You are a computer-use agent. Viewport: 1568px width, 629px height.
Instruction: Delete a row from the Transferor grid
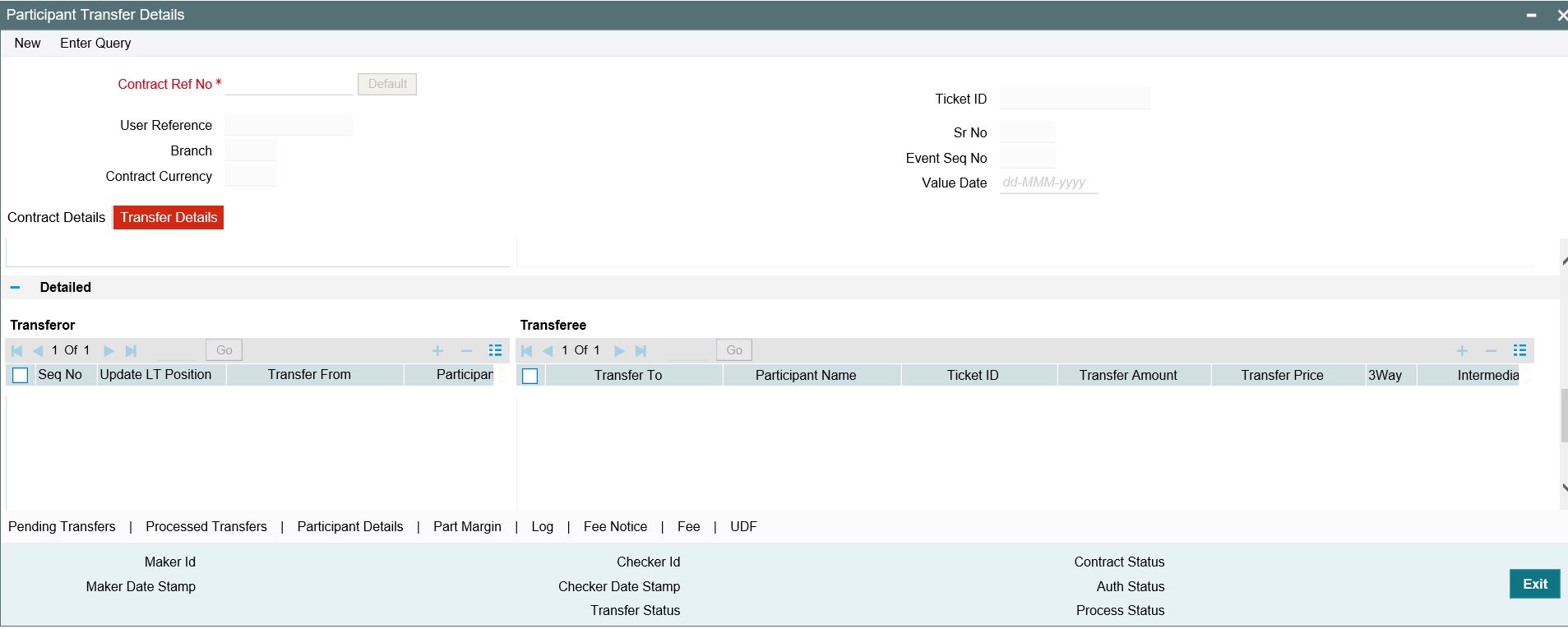[x=466, y=351]
